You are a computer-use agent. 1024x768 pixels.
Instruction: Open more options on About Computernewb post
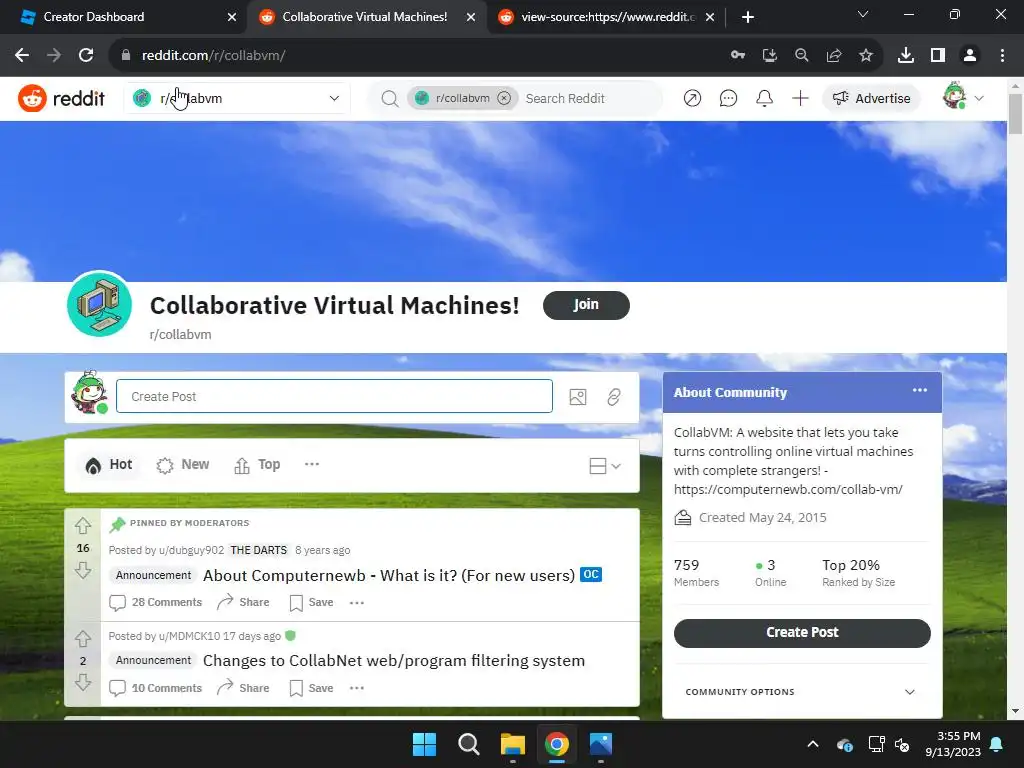tap(357, 602)
